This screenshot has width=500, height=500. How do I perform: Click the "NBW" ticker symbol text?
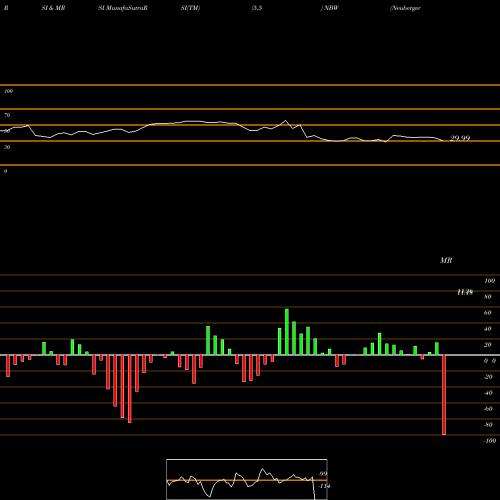pos(331,8)
